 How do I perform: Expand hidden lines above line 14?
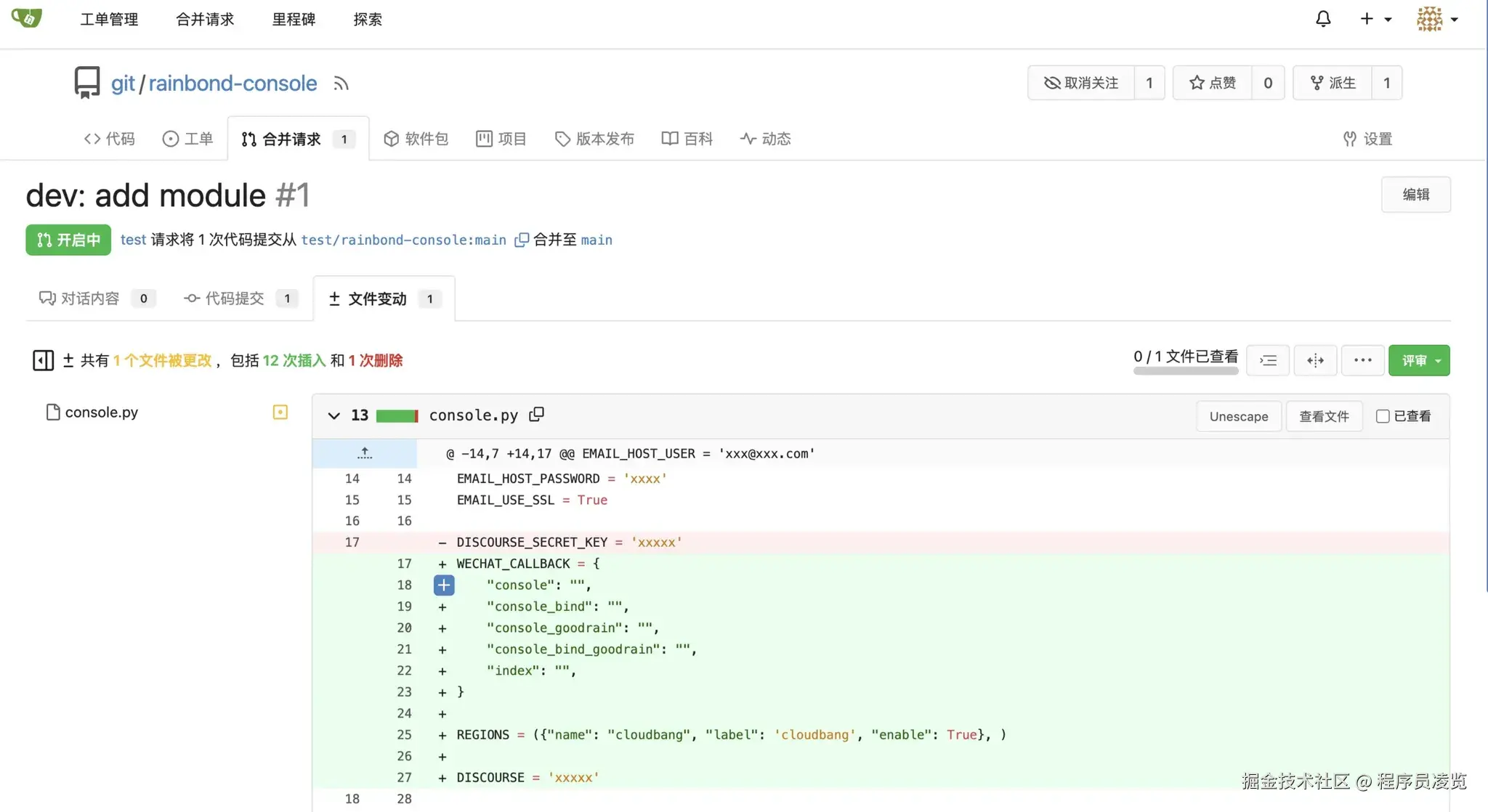(365, 453)
